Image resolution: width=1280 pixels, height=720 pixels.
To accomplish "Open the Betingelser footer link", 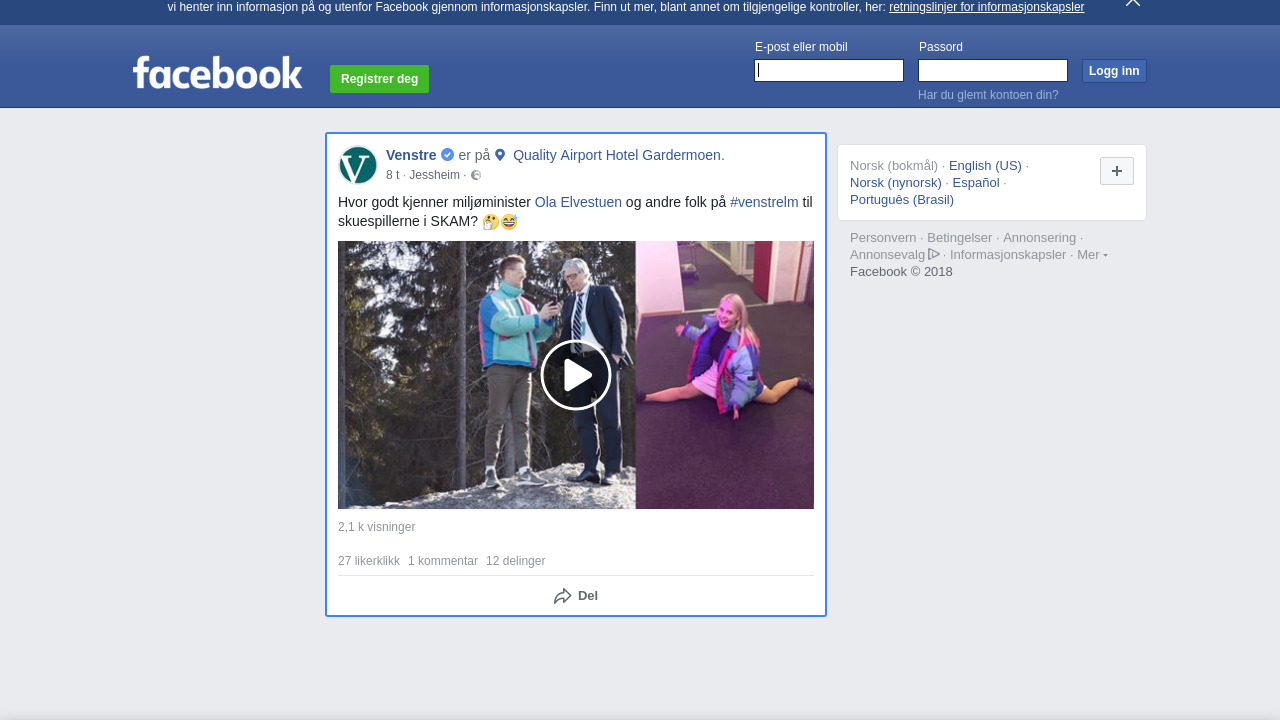I will pyautogui.click(x=960, y=238).
